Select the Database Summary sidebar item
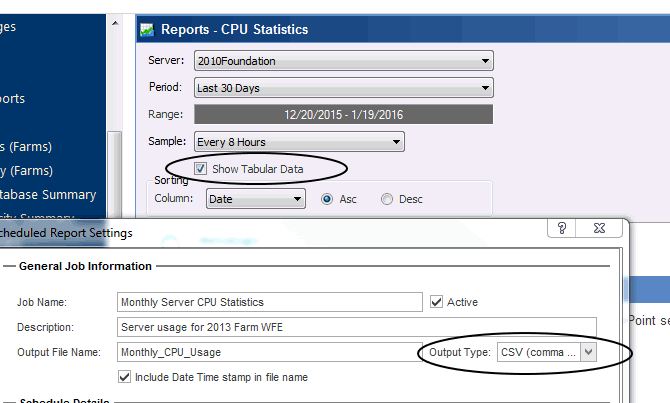Viewport: 670px width, 403px height. (49, 194)
